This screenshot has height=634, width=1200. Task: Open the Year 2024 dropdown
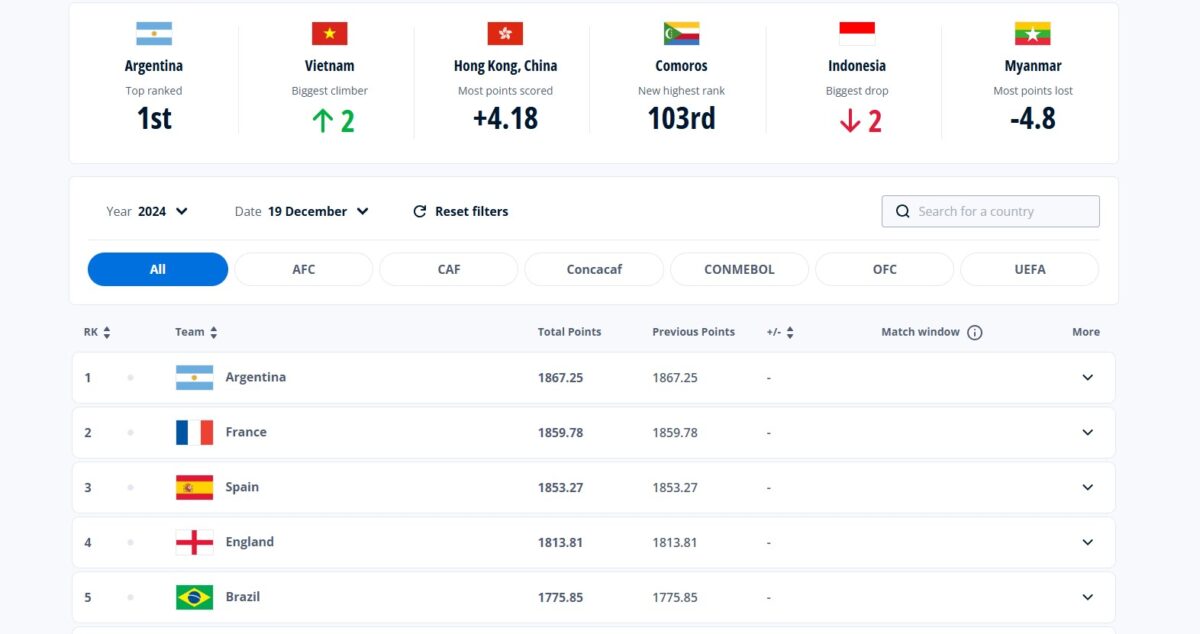147,211
